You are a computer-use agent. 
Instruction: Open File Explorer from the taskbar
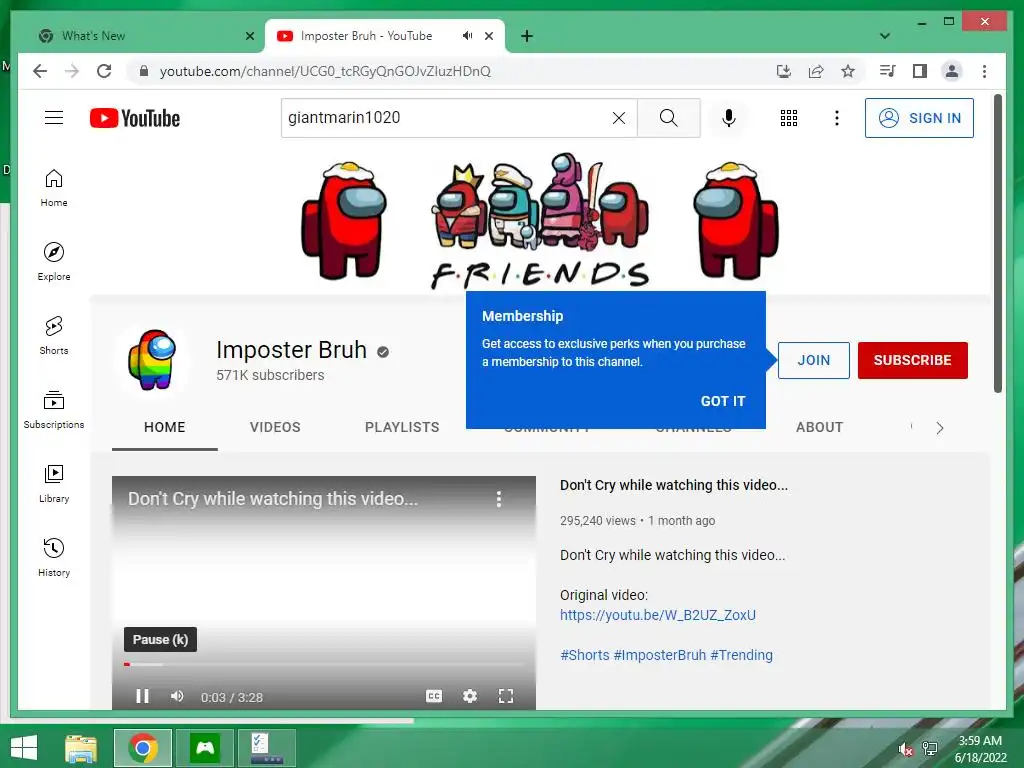(x=81, y=748)
